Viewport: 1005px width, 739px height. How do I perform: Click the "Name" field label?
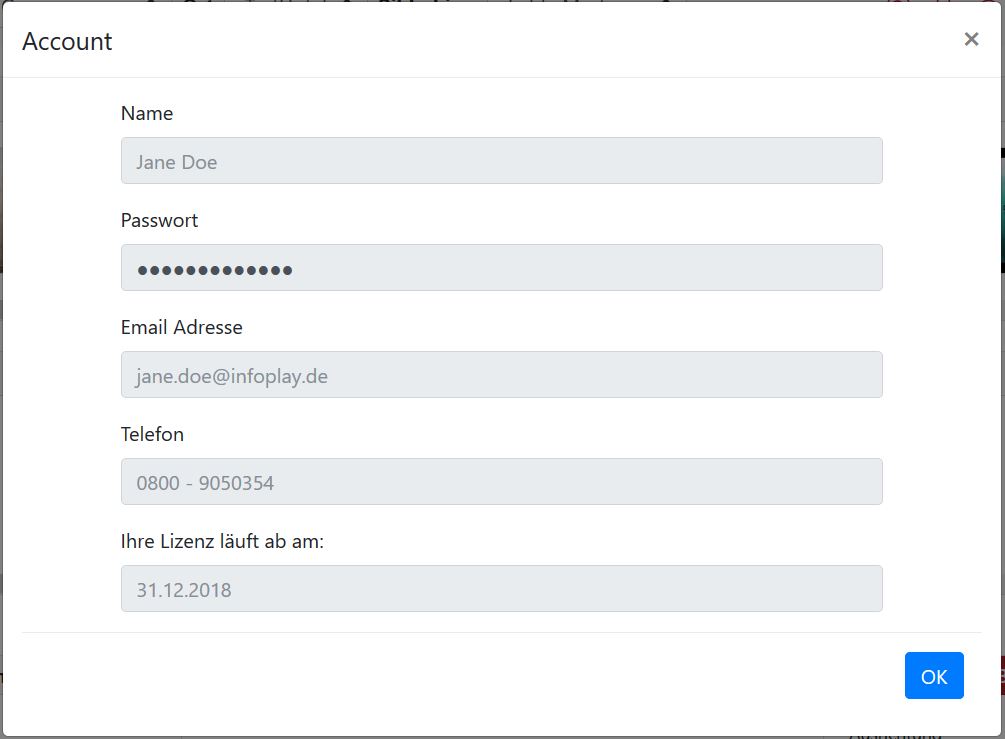pyautogui.click(x=147, y=114)
